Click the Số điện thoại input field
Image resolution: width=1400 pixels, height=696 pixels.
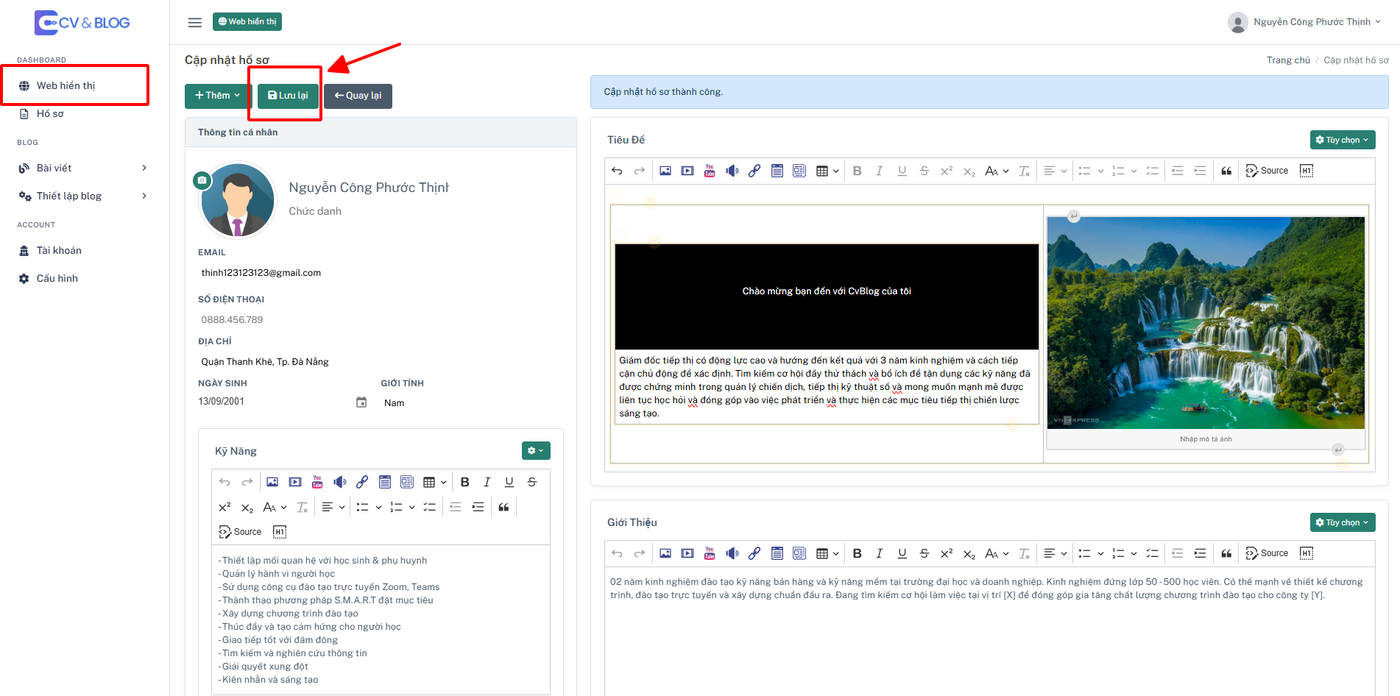tap(380, 320)
